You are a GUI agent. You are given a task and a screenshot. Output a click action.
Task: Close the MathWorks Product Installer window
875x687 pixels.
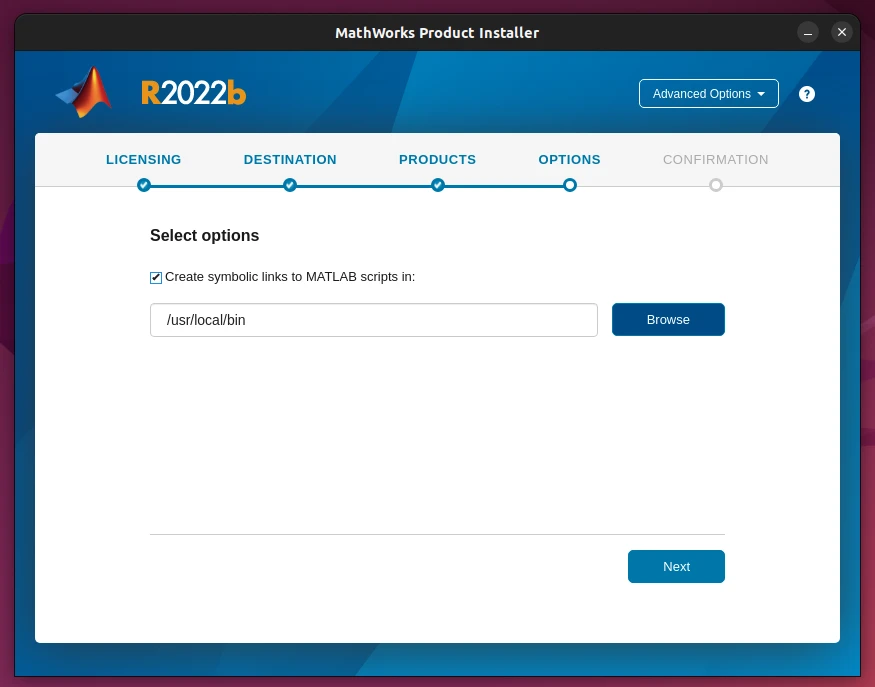point(842,32)
